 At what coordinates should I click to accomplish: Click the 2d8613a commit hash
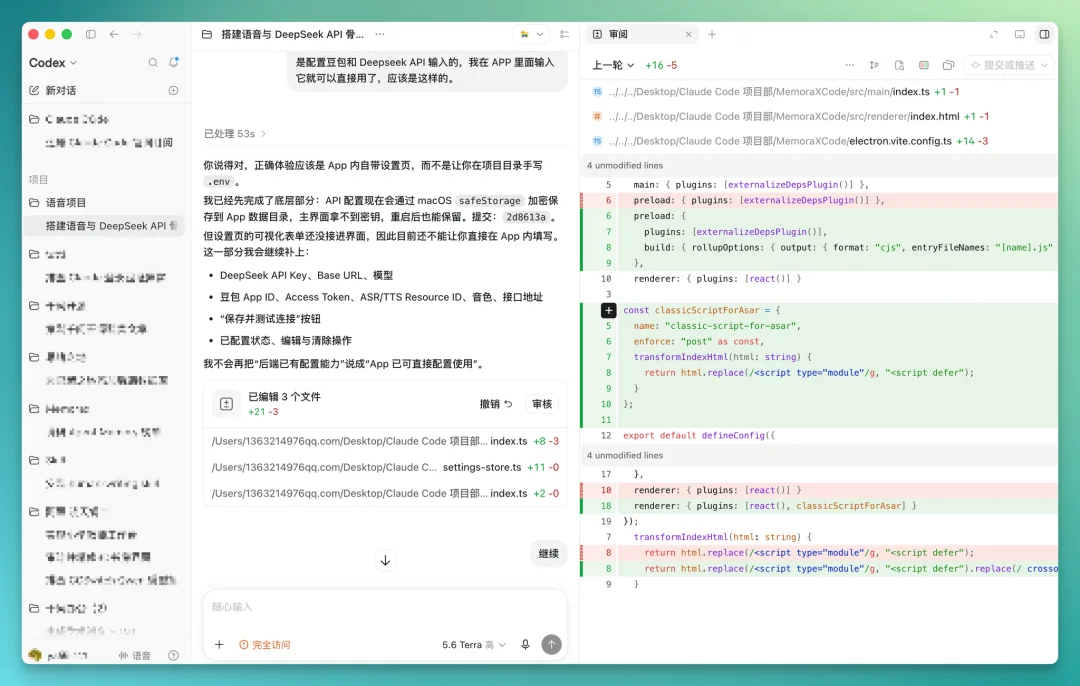pos(526,217)
